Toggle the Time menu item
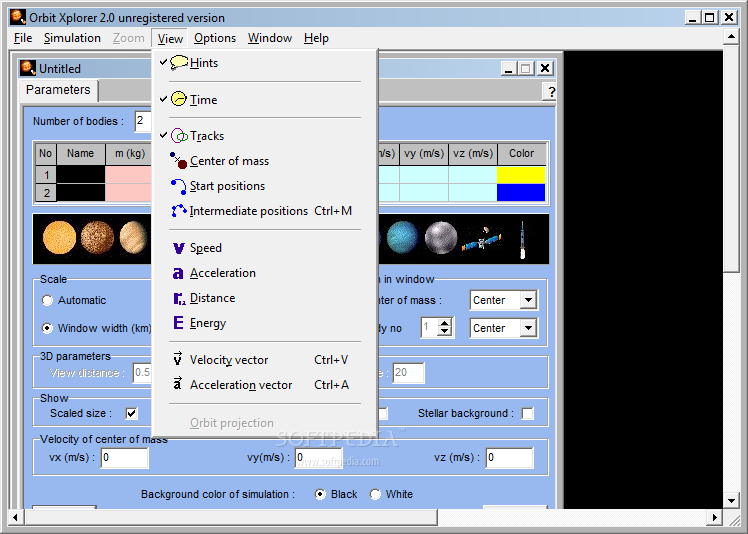Image resolution: width=748 pixels, height=534 pixels. pos(265,99)
